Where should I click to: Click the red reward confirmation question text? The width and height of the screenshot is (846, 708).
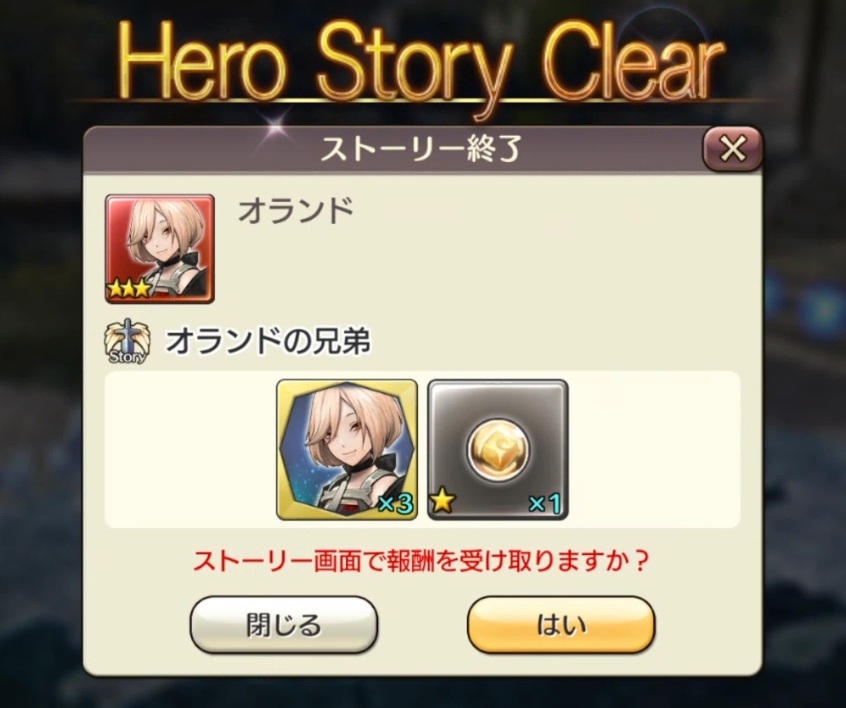pos(420,561)
